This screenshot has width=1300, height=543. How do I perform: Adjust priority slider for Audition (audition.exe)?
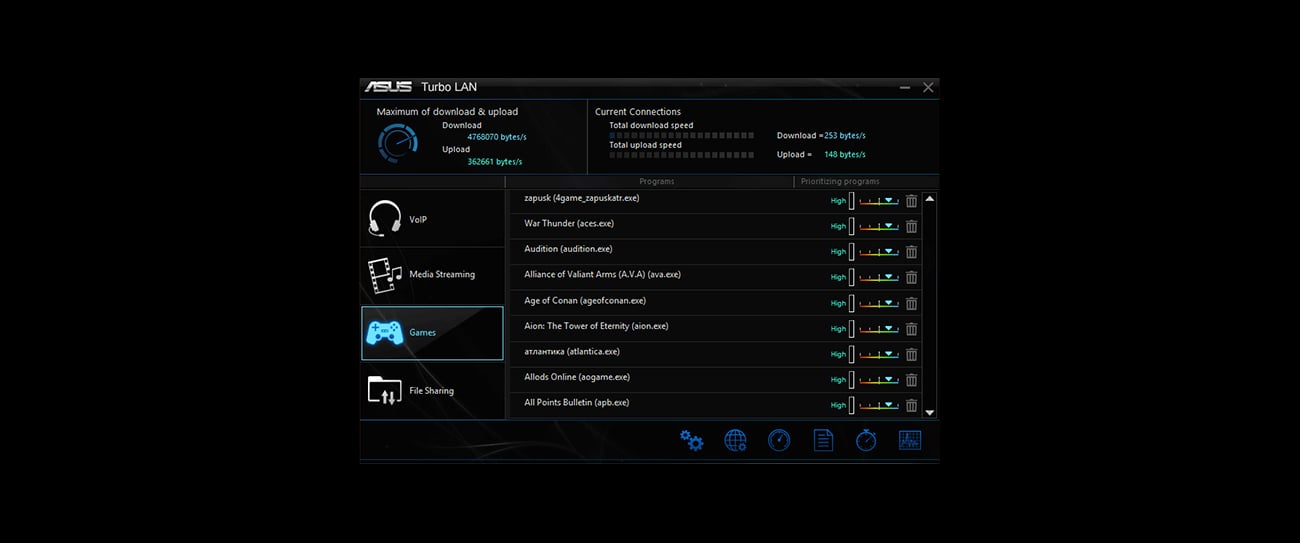pyautogui.click(x=879, y=252)
